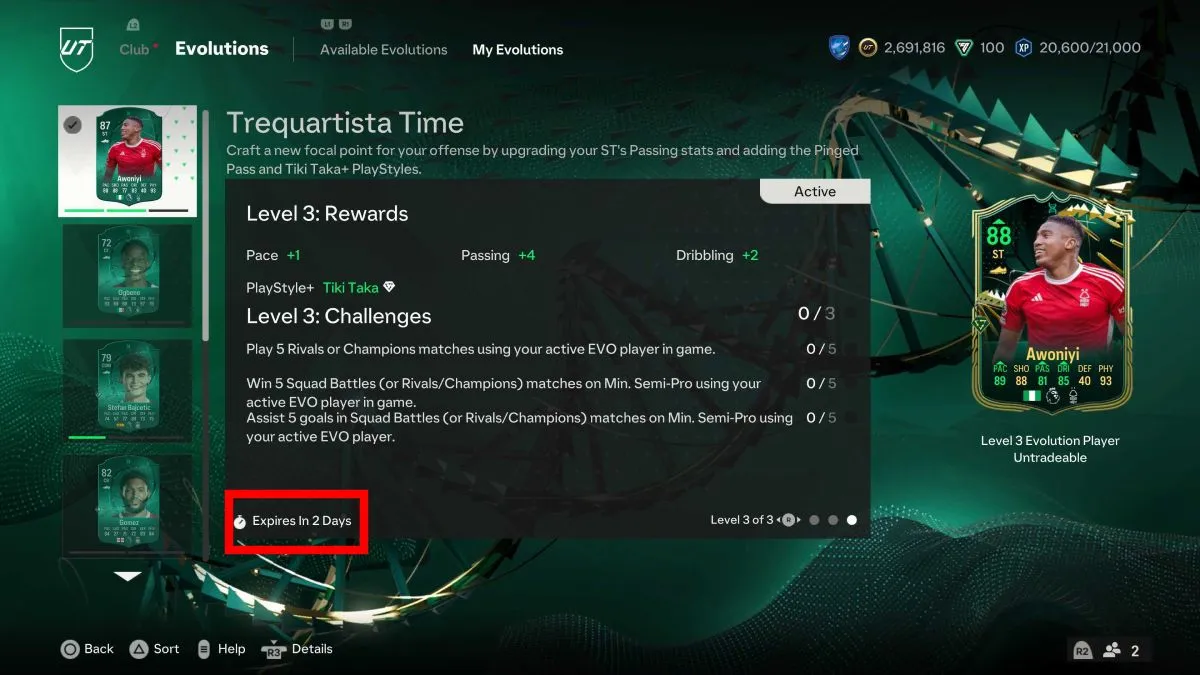Click the Back button
Screen dimensions: 1200x675
click(x=87, y=649)
